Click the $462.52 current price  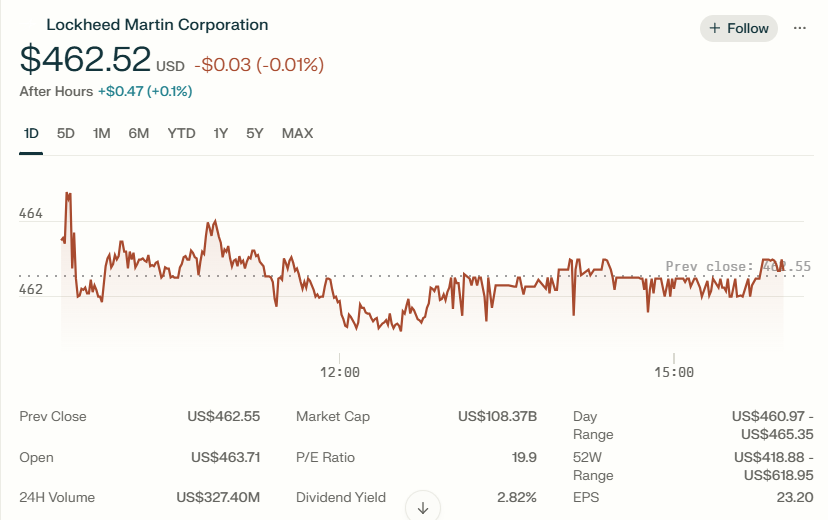coord(86,59)
